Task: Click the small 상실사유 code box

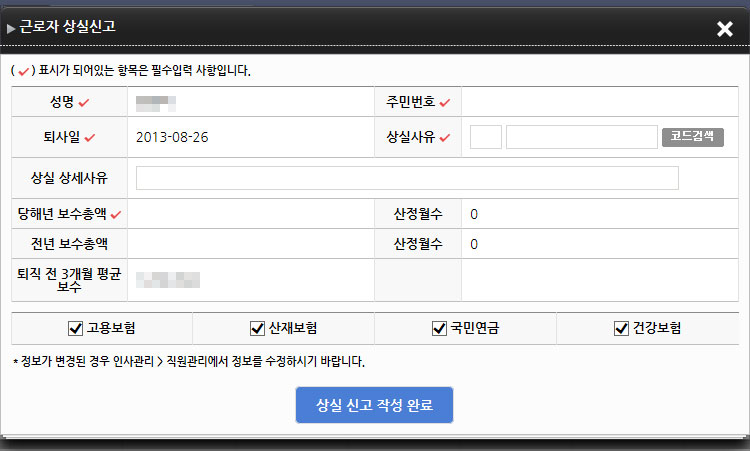Action: click(x=485, y=137)
